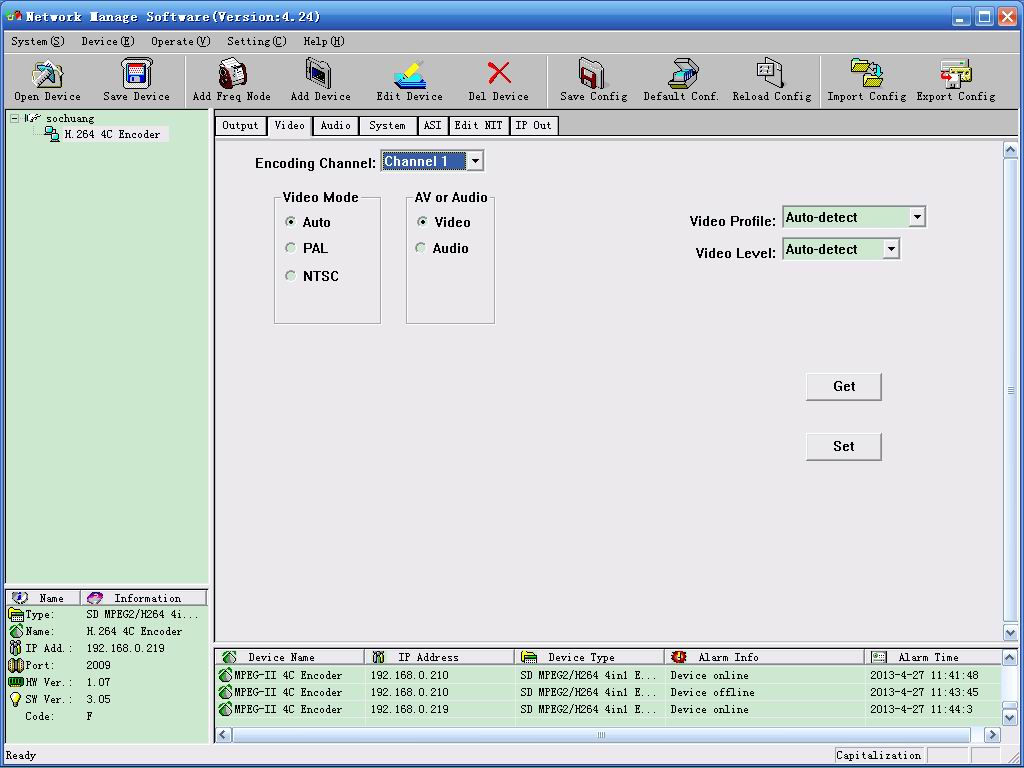Click scroll-up arrow of settings panel
1024x768 pixels.
tap(1010, 150)
